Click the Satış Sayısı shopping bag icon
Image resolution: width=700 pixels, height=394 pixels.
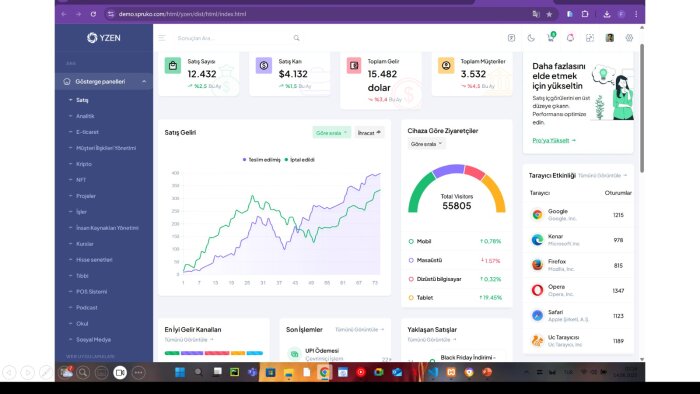(x=173, y=66)
